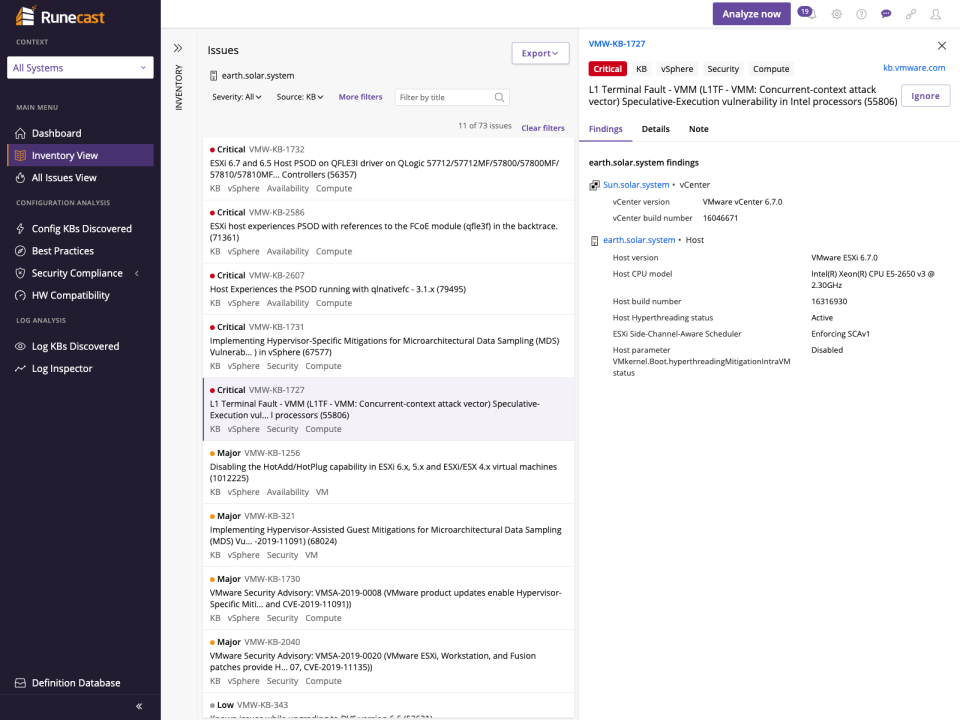Image resolution: width=960 pixels, height=720 pixels.
Task: Click the VMW-KB-1727 title link
Action: click(617, 44)
